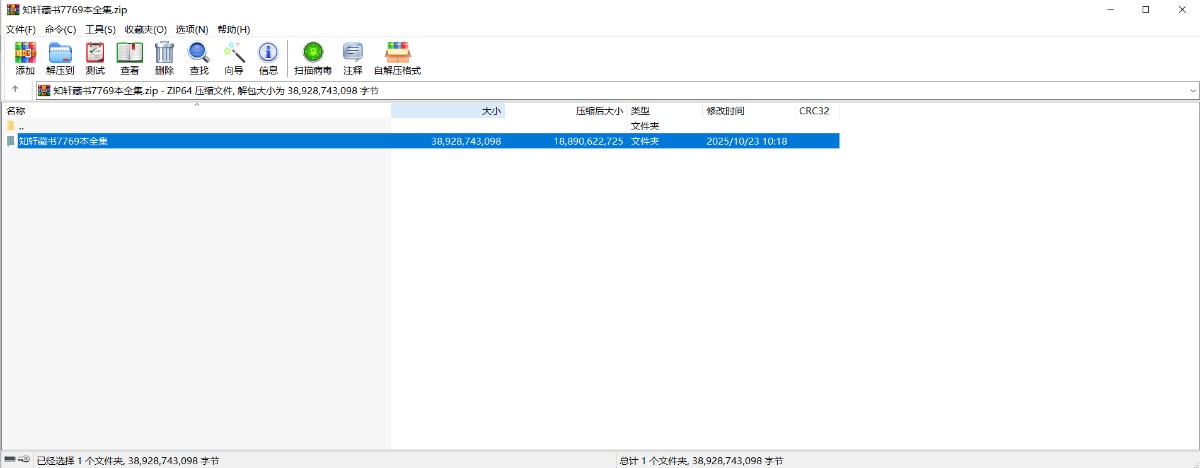The width and height of the screenshot is (1200, 468).
Task: Click the SFX (自解压格式) icon
Action: click(397, 58)
